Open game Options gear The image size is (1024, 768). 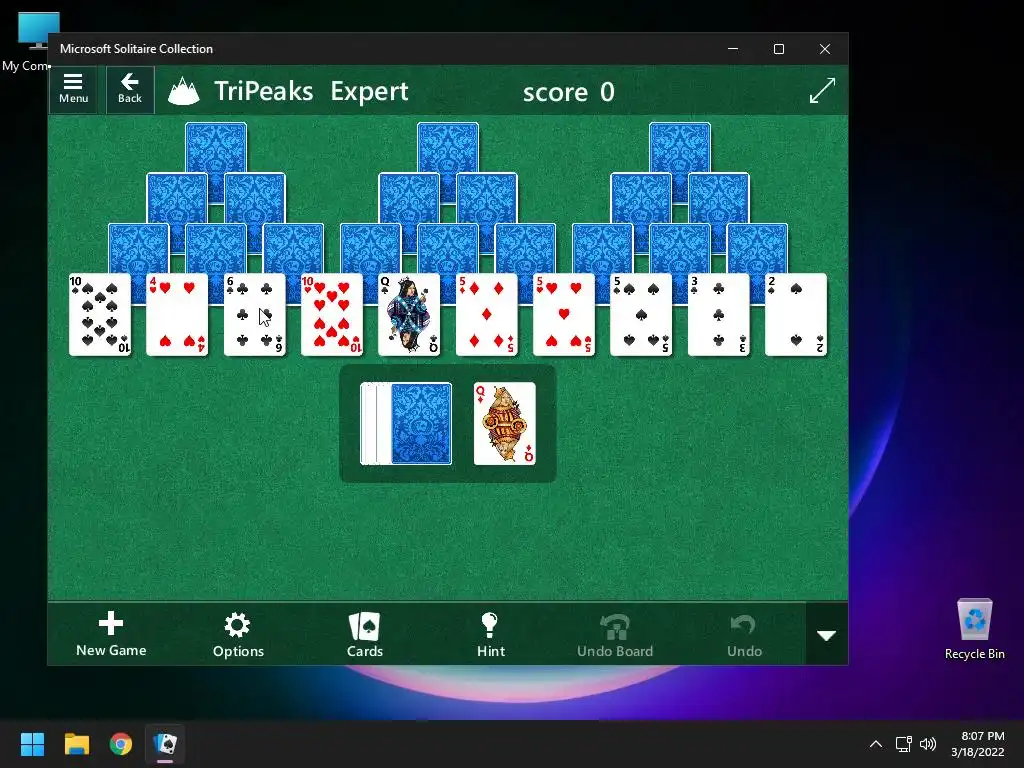(x=238, y=634)
